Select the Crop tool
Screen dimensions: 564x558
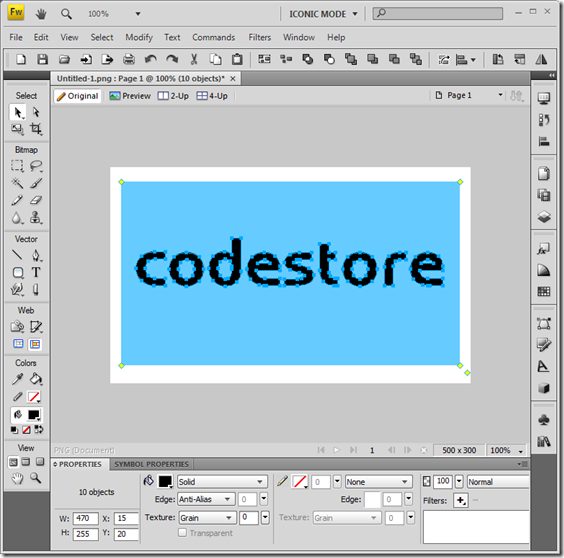[x=36, y=129]
